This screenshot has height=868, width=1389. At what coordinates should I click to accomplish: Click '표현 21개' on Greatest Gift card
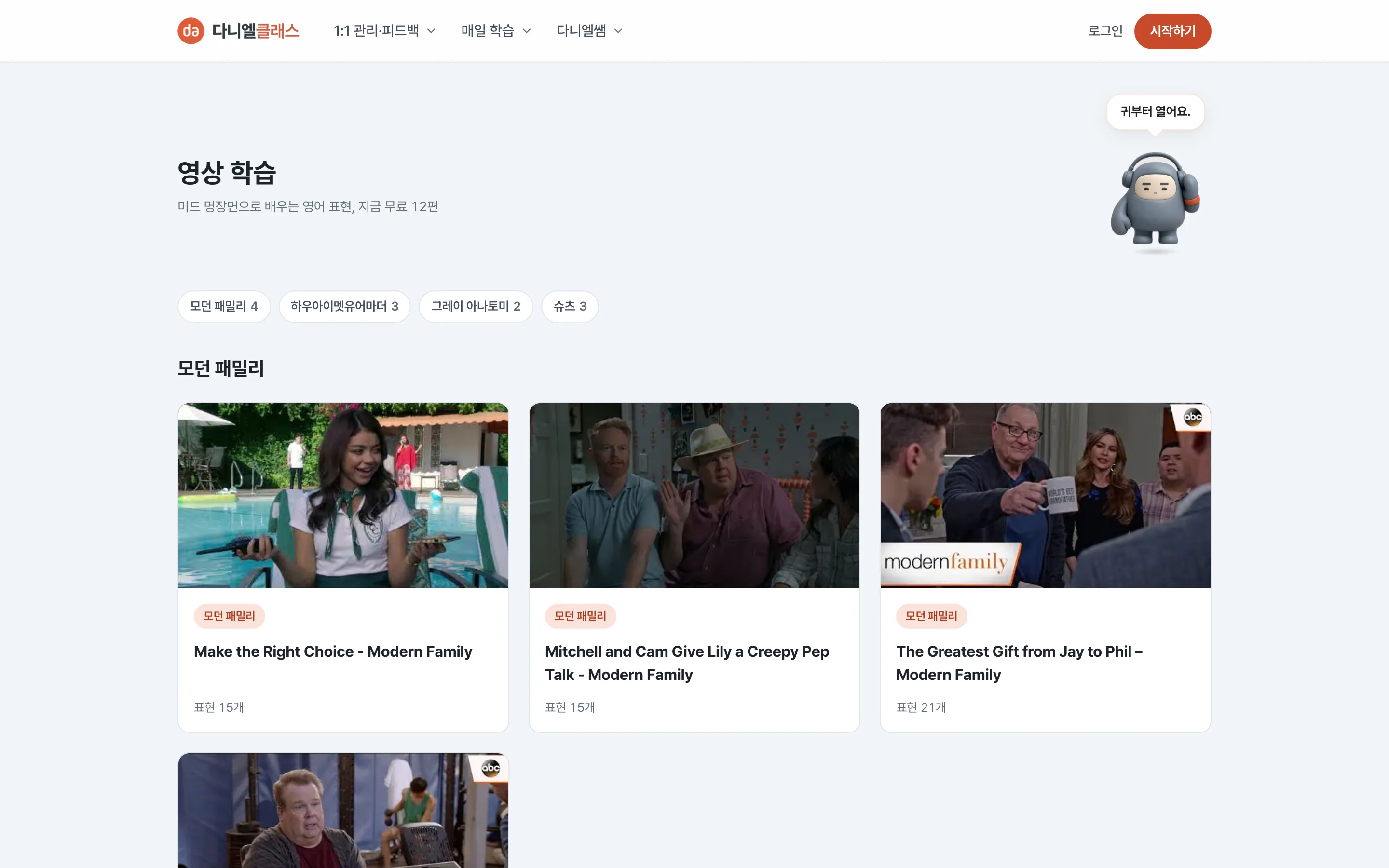coord(921,707)
